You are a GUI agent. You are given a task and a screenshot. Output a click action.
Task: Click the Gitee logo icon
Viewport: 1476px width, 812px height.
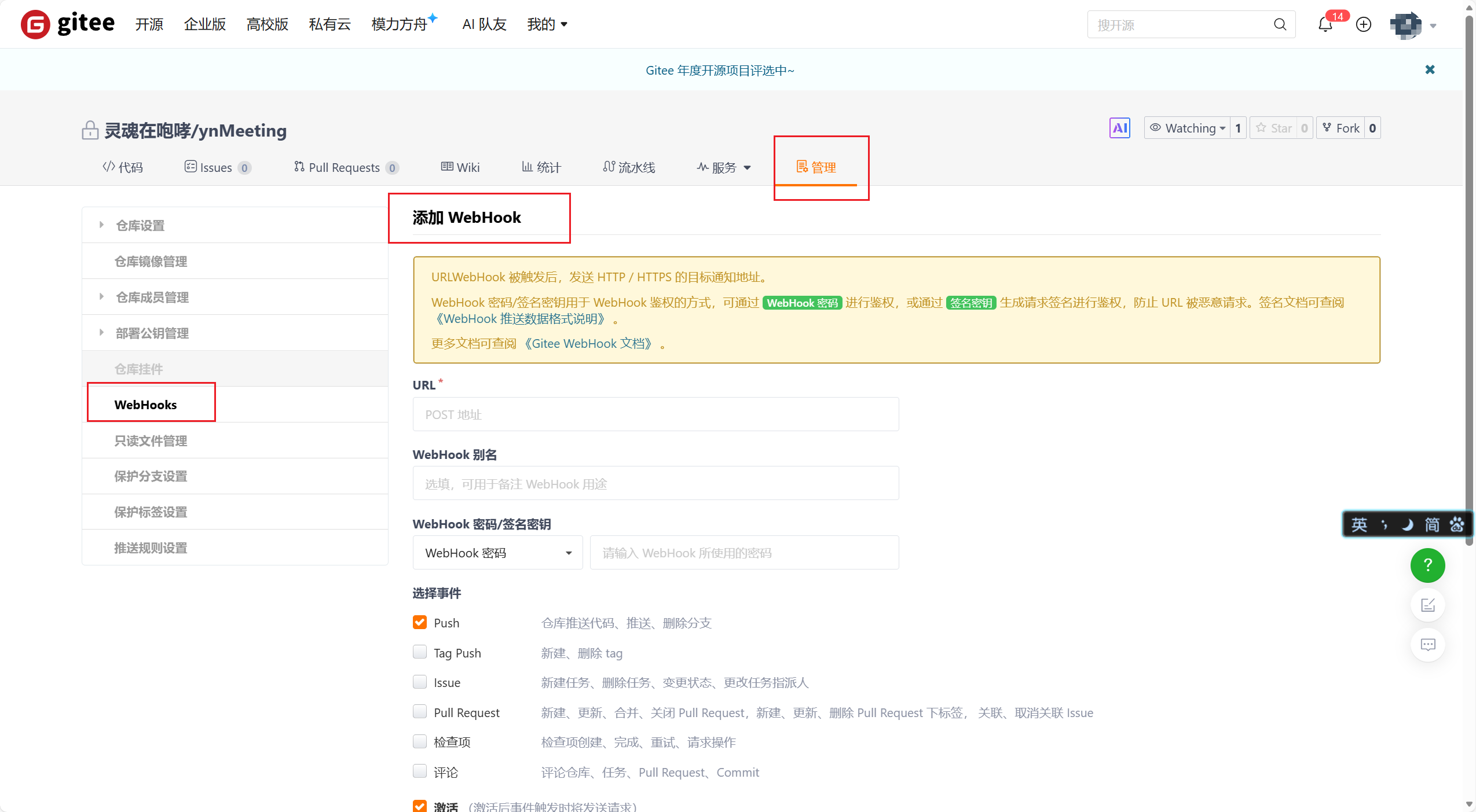tap(35, 24)
